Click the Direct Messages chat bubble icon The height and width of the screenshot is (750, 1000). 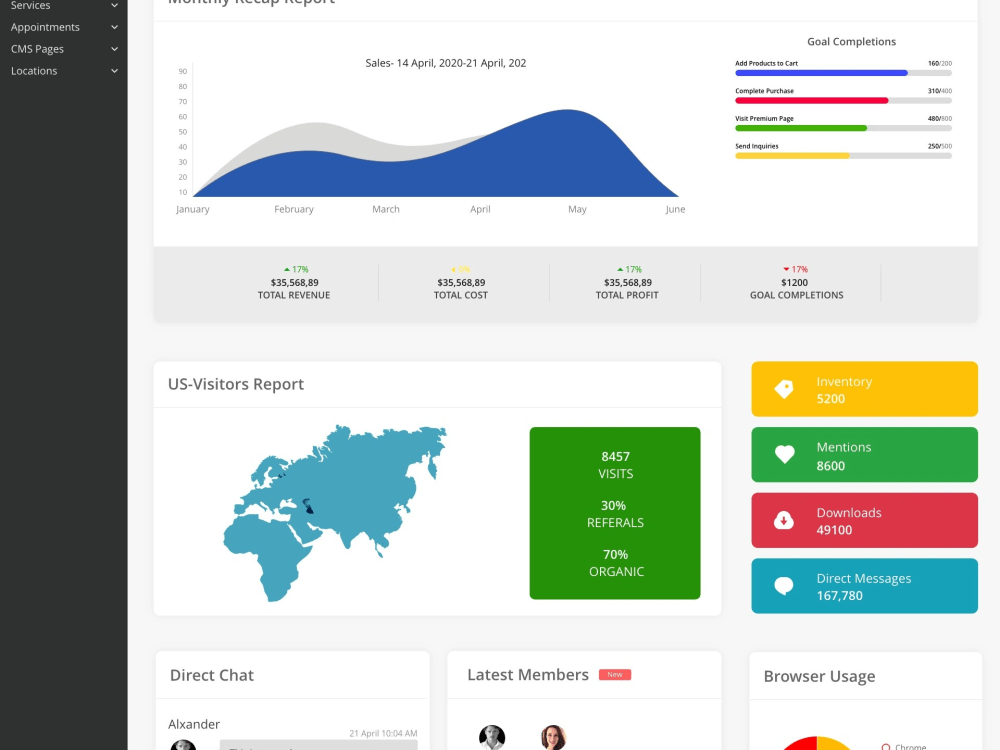(784, 585)
